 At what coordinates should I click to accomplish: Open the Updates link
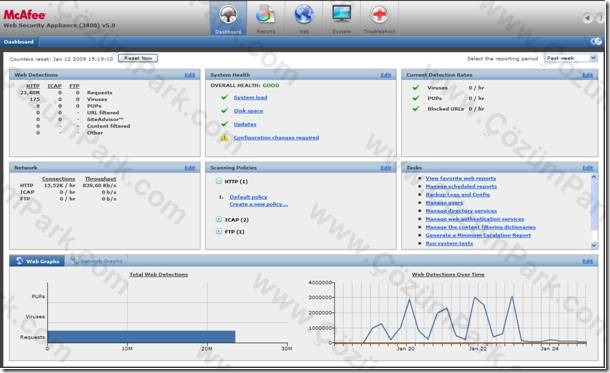click(245, 124)
